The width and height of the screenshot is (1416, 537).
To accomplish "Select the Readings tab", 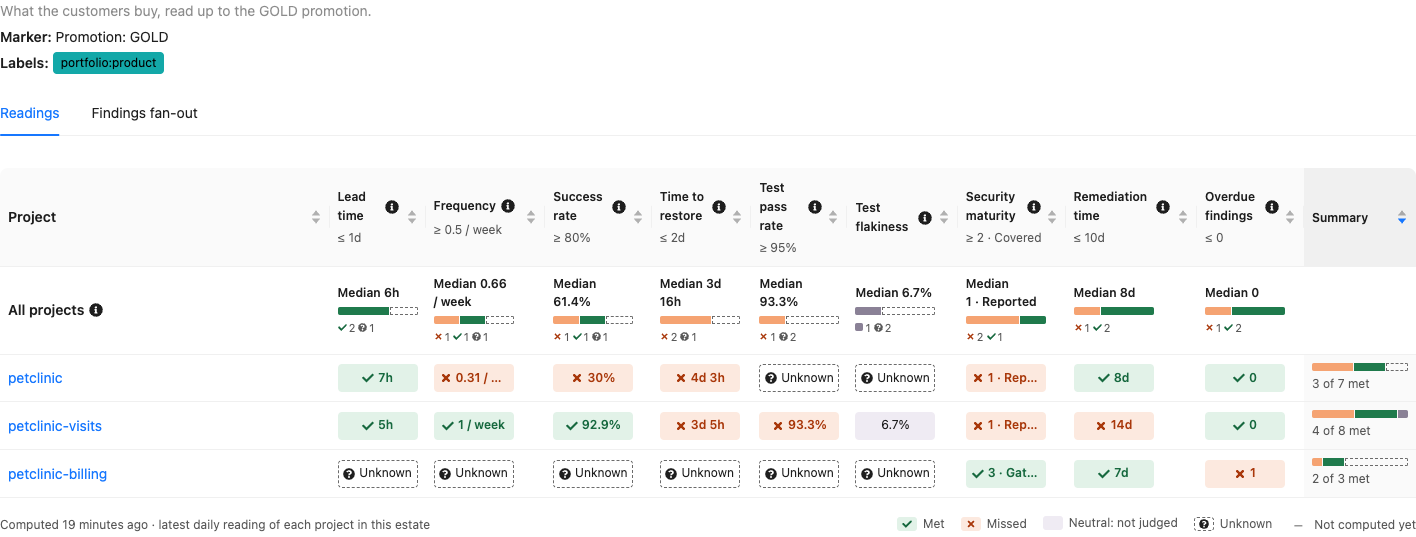I will pos(30,113).
